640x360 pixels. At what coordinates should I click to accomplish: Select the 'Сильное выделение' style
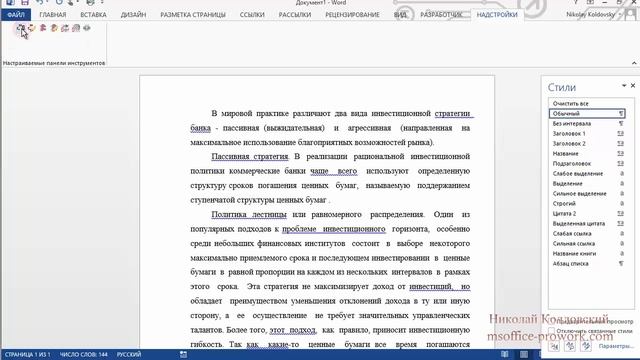click(587, 193)
